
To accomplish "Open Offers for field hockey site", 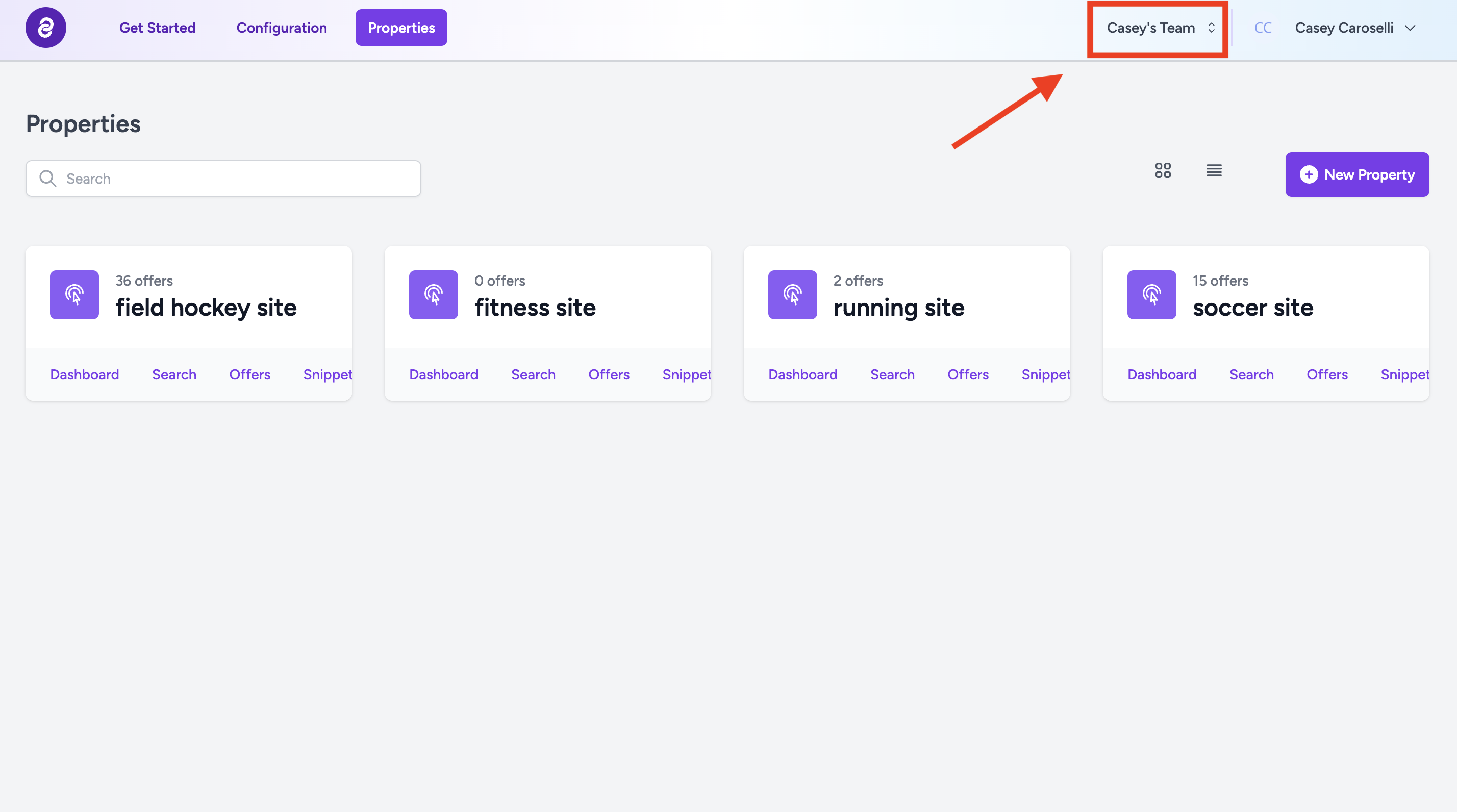I will click(x=249, y=375).
